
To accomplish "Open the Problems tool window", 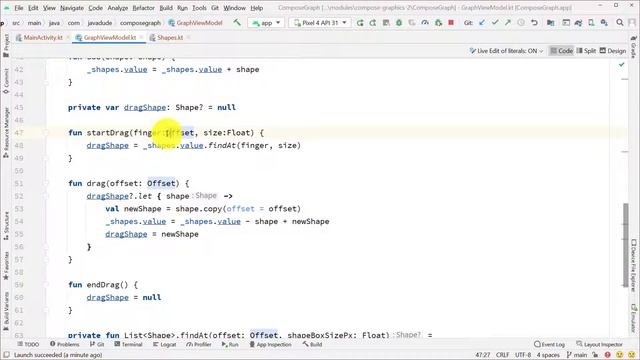I will 64,344.
